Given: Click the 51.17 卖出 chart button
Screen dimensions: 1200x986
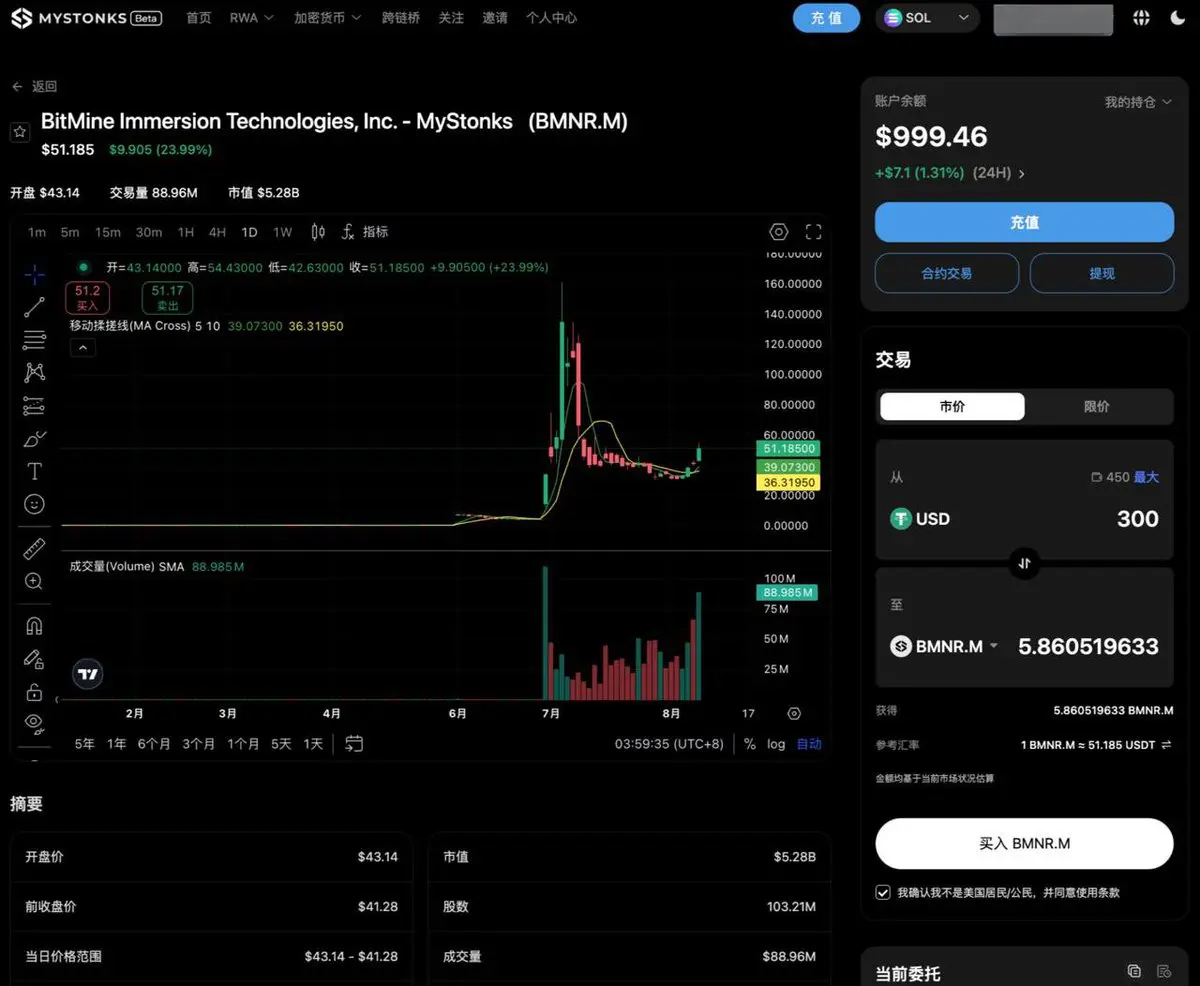Looking at the screenshot, I should 167,298.
